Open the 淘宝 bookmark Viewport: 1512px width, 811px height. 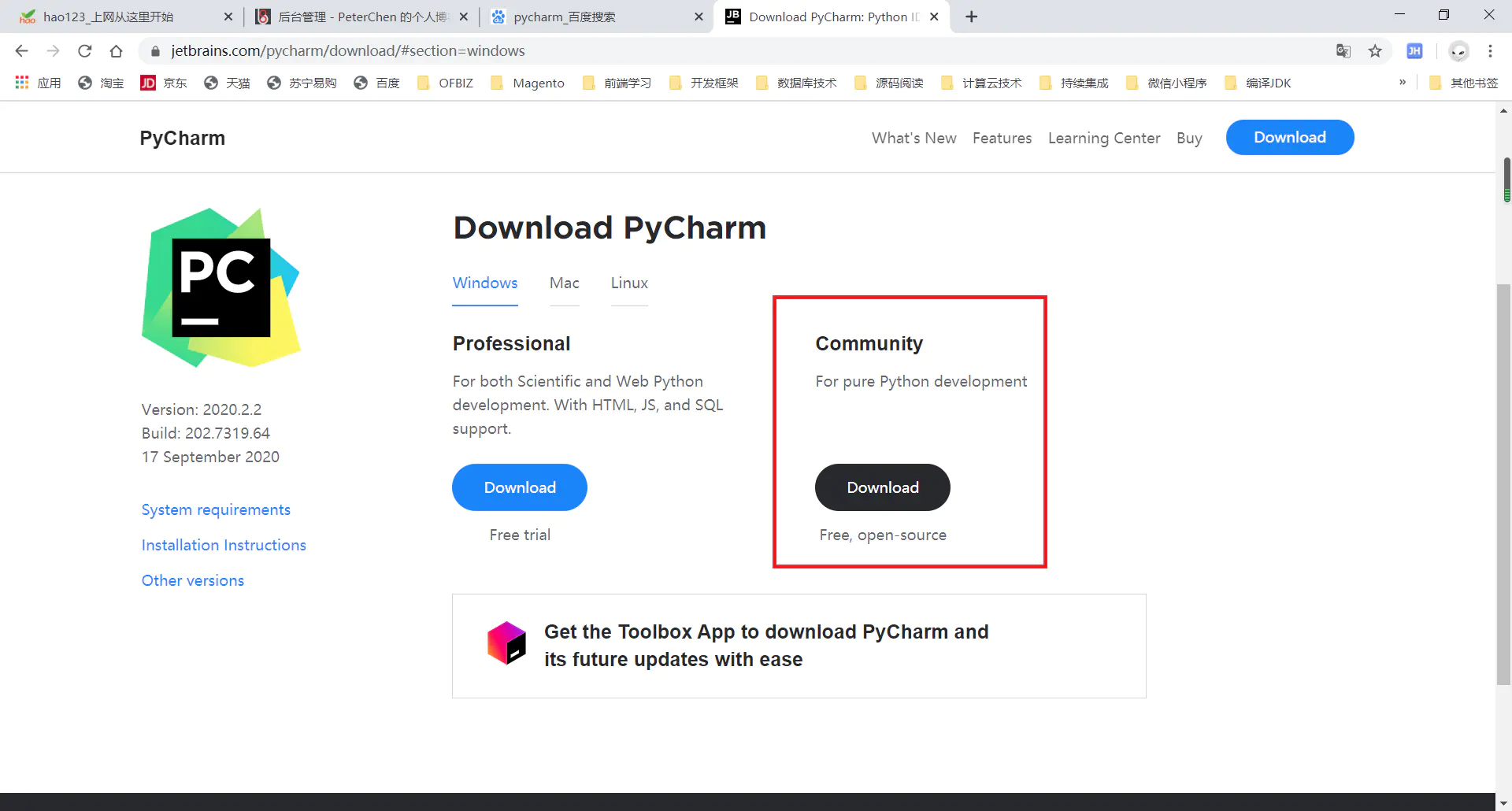click(x=101, y=83)
